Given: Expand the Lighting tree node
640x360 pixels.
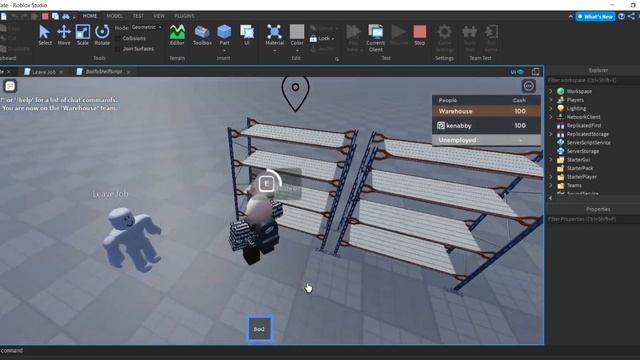Looking at the screenshot, I should (x=551, y=108).
